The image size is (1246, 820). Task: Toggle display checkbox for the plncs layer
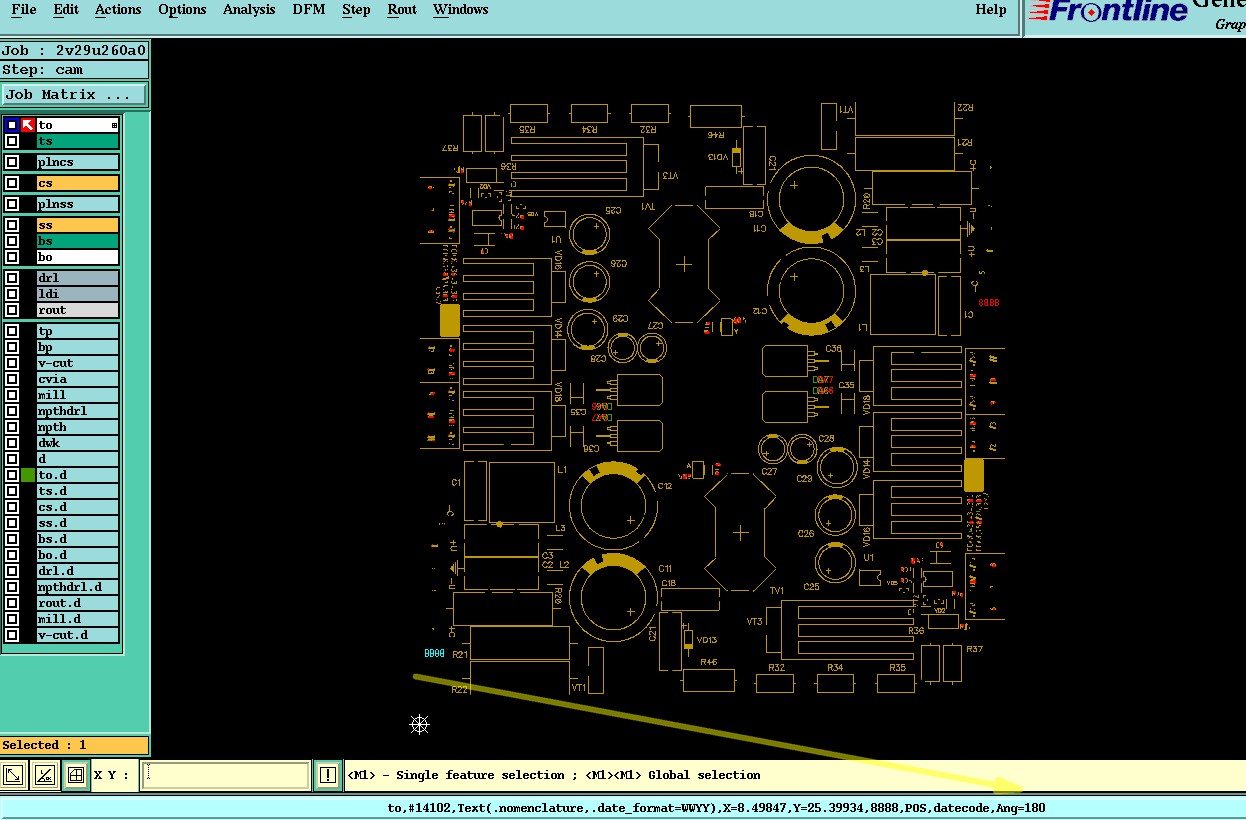[12, 162]
